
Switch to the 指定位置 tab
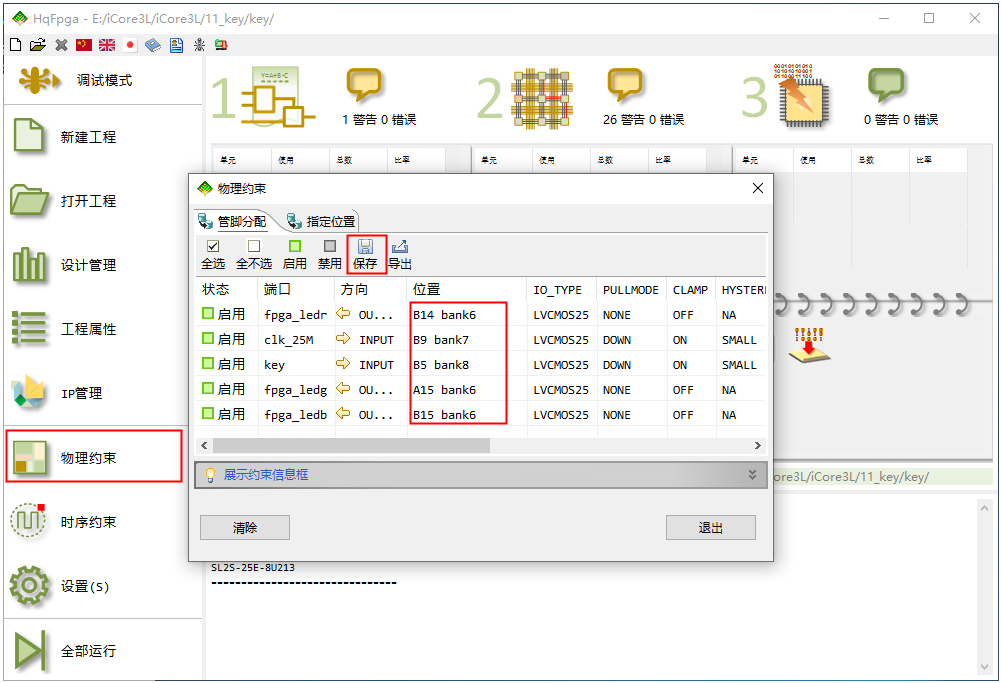click(x=321, y=221)
